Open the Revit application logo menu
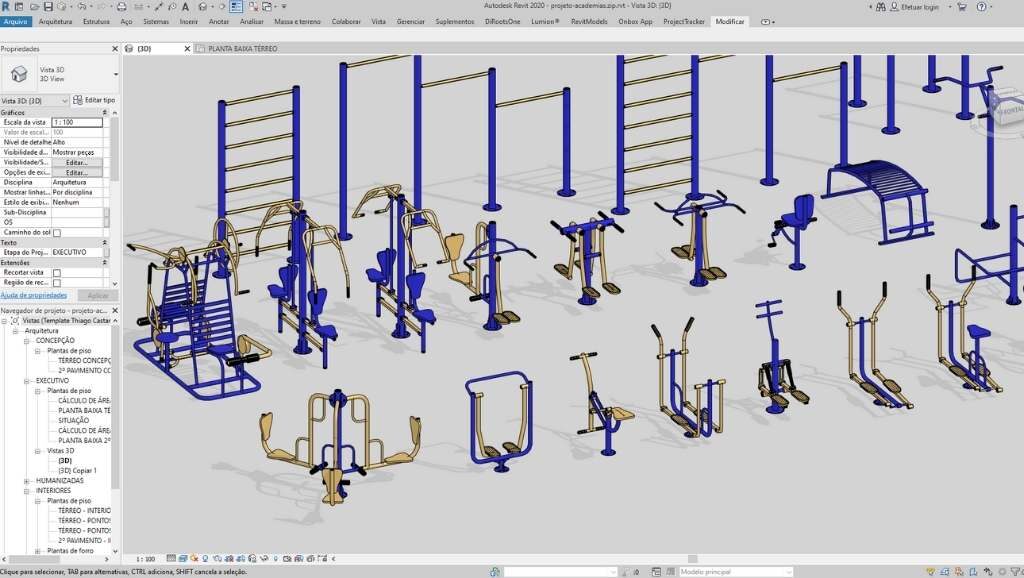 click(x=7, y=7)
